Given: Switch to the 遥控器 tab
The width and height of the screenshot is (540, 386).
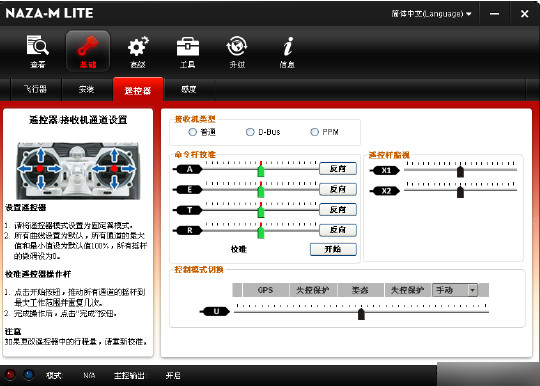Looking at the screenshot, I should pos(138,90).
